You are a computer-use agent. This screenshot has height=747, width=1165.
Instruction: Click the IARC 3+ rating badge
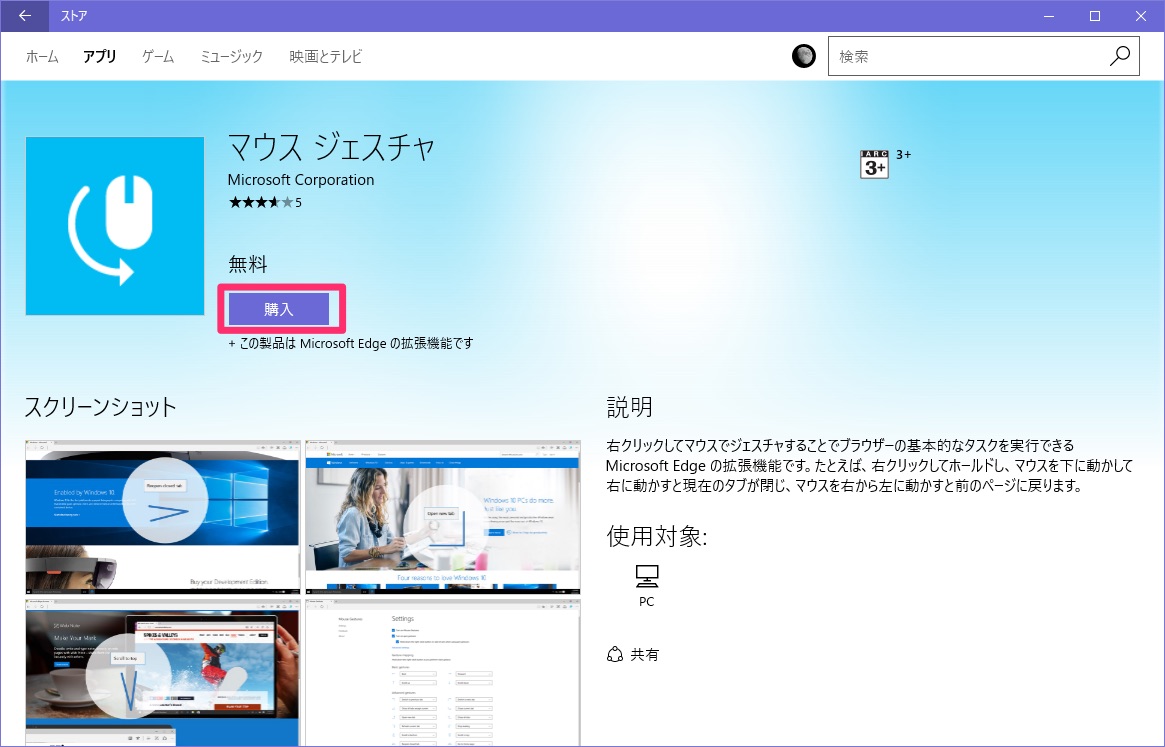pyautogui.click(x=874, y=164)
